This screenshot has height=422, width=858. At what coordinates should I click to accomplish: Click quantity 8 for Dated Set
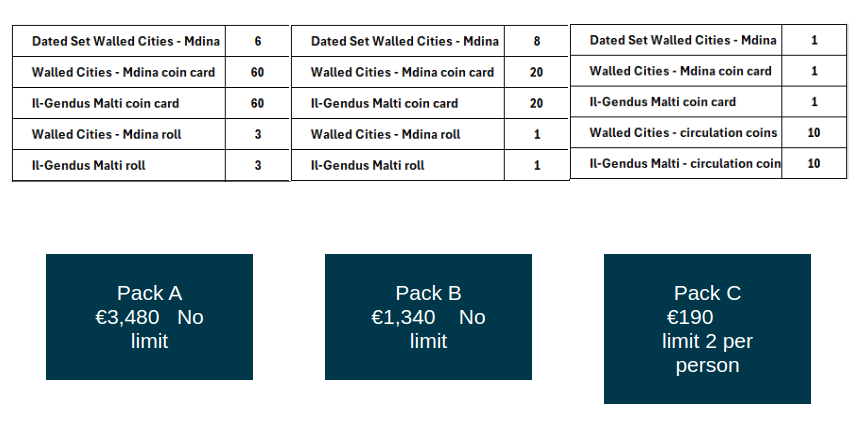[x=537, y=42]
